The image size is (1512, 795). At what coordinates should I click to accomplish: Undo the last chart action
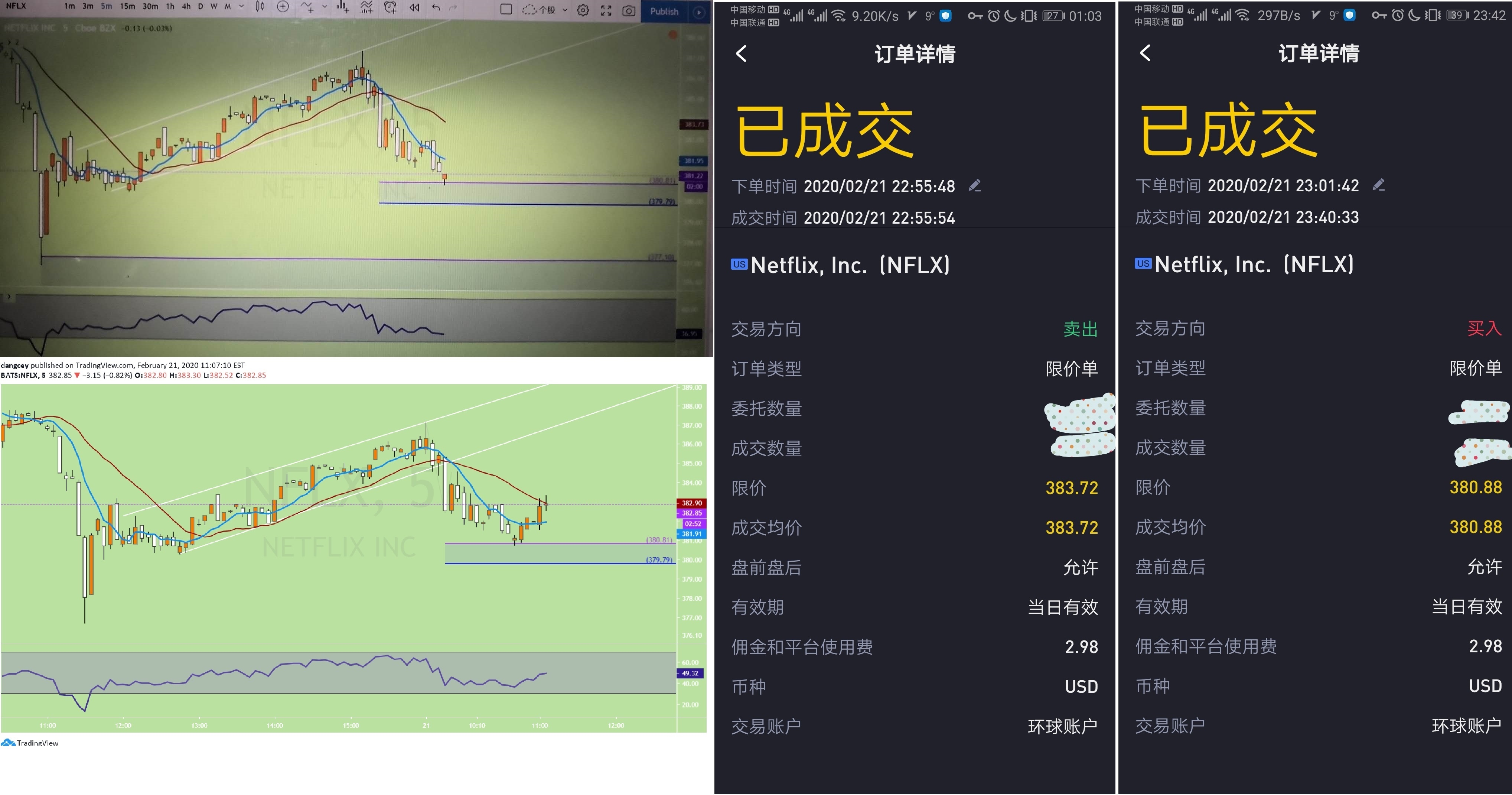pyautogui.click(x=436, y=8)
